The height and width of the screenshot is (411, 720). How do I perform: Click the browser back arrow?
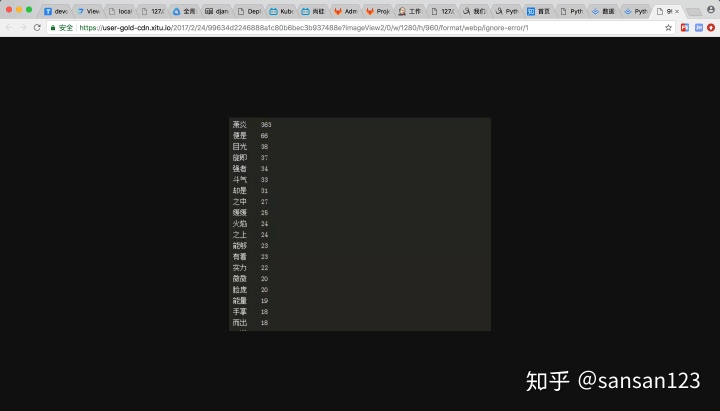point(9,28)
